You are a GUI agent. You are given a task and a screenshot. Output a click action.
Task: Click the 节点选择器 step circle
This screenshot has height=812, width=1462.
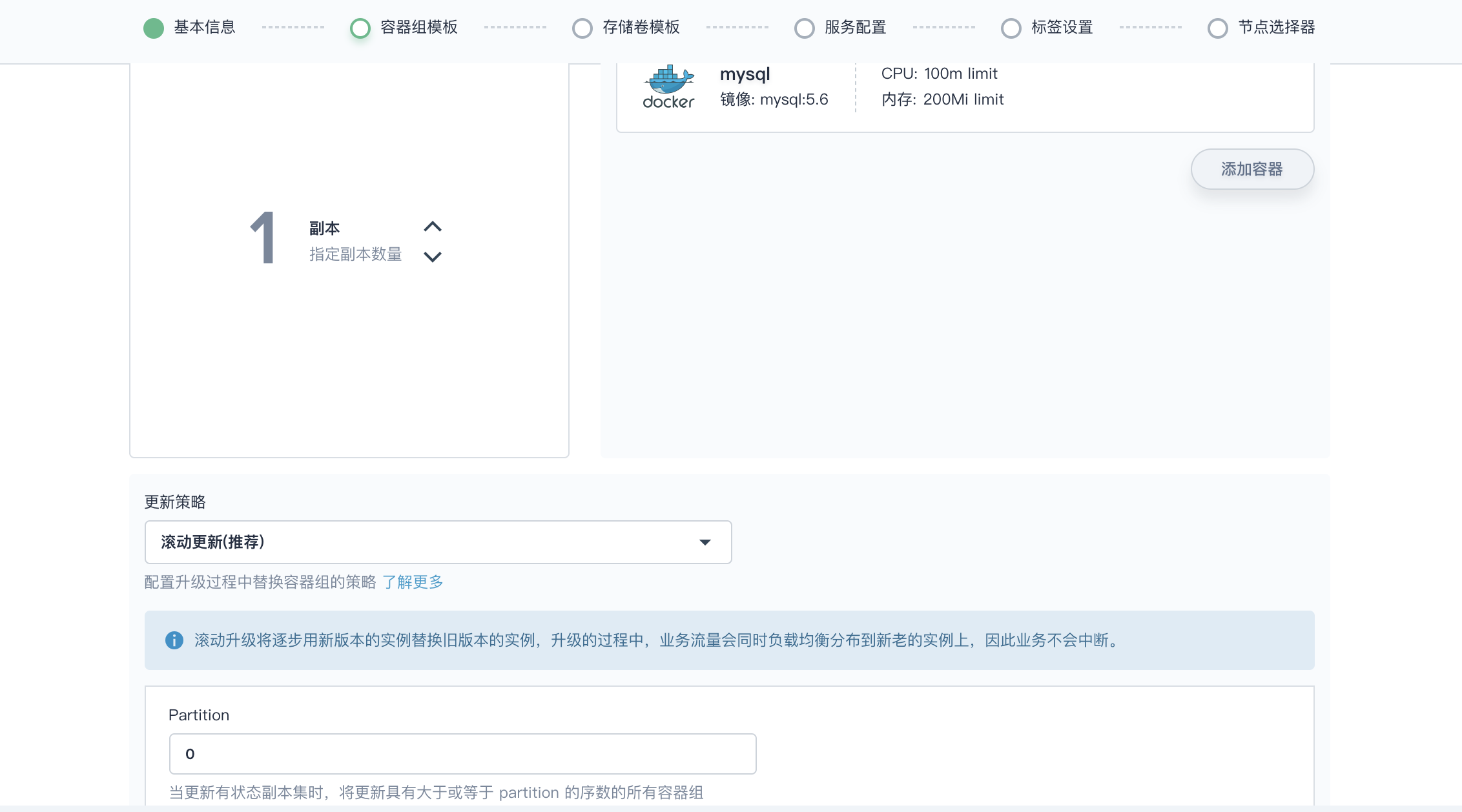click(1218, 28)
